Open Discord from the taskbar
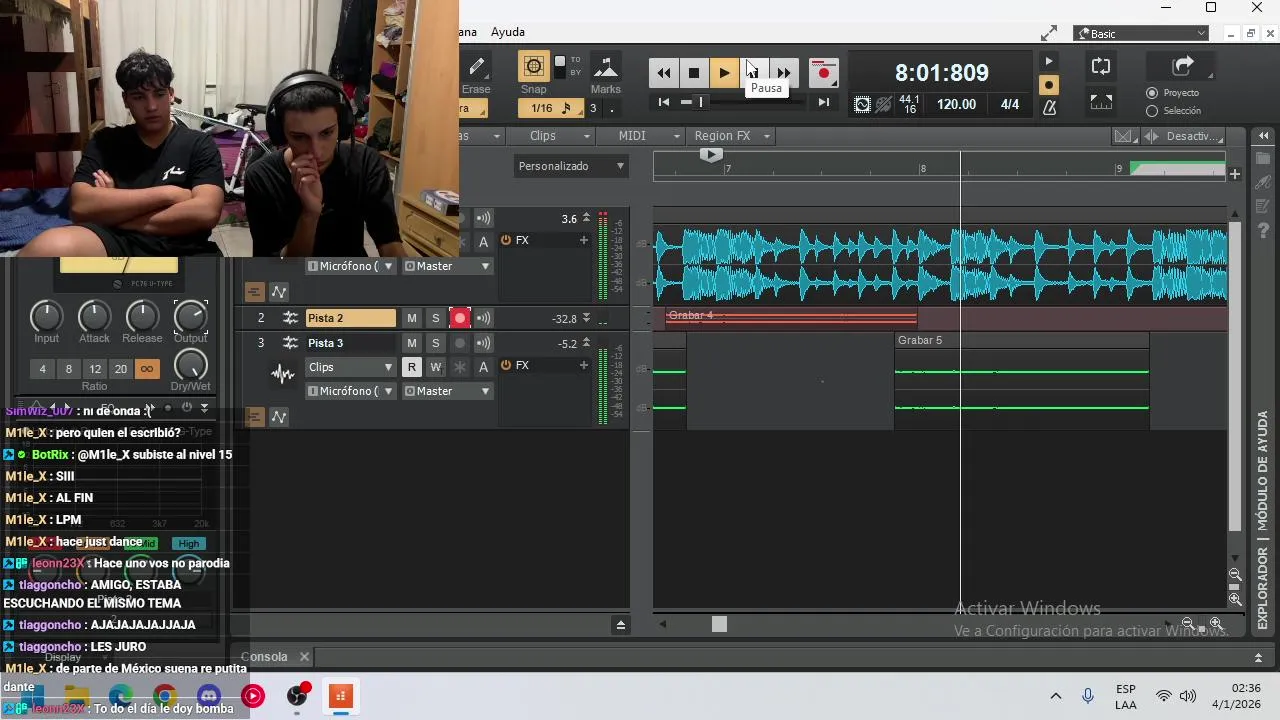This screenshot has width=1280, height=720. coord(209,696)
